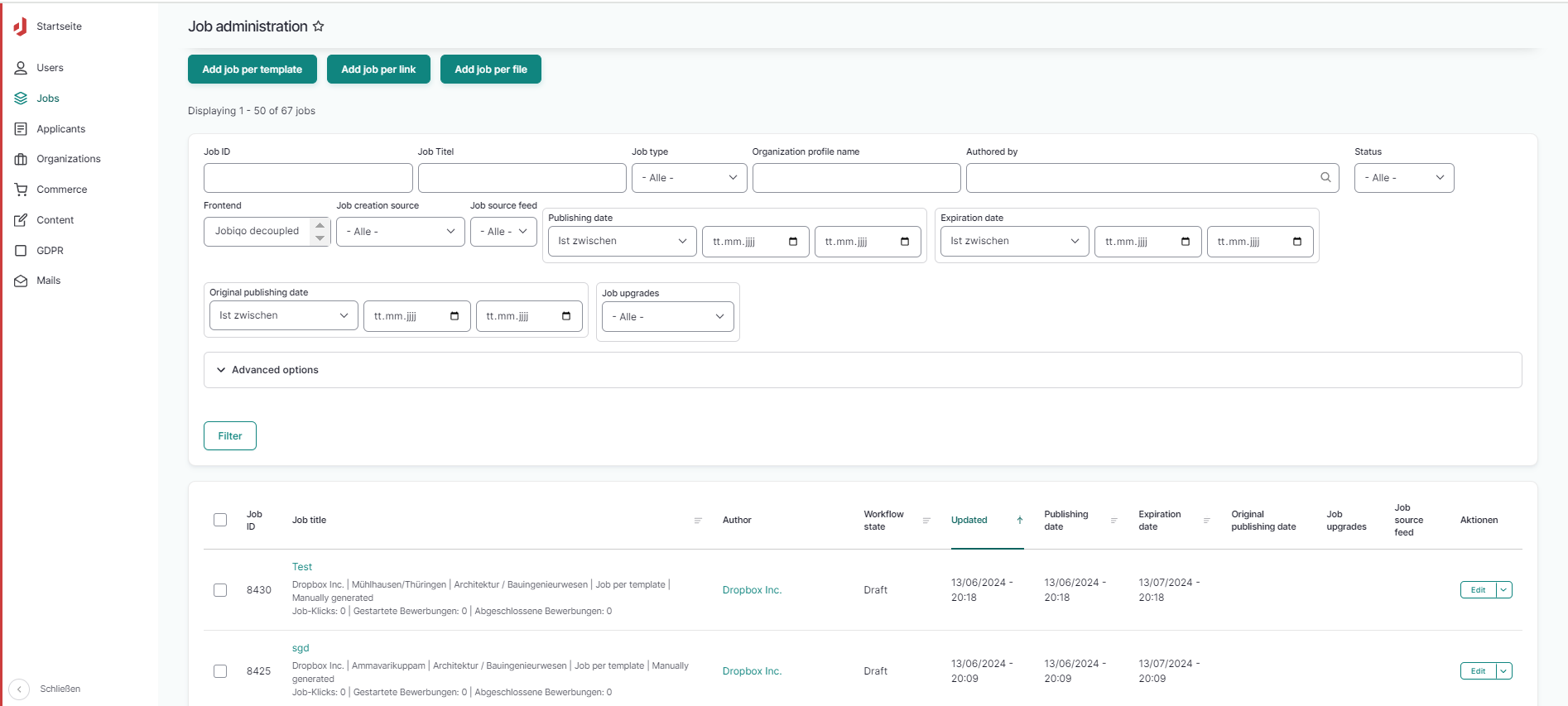Click the Commerce cart icon
1568x706 pixels.
click(21, 190)
